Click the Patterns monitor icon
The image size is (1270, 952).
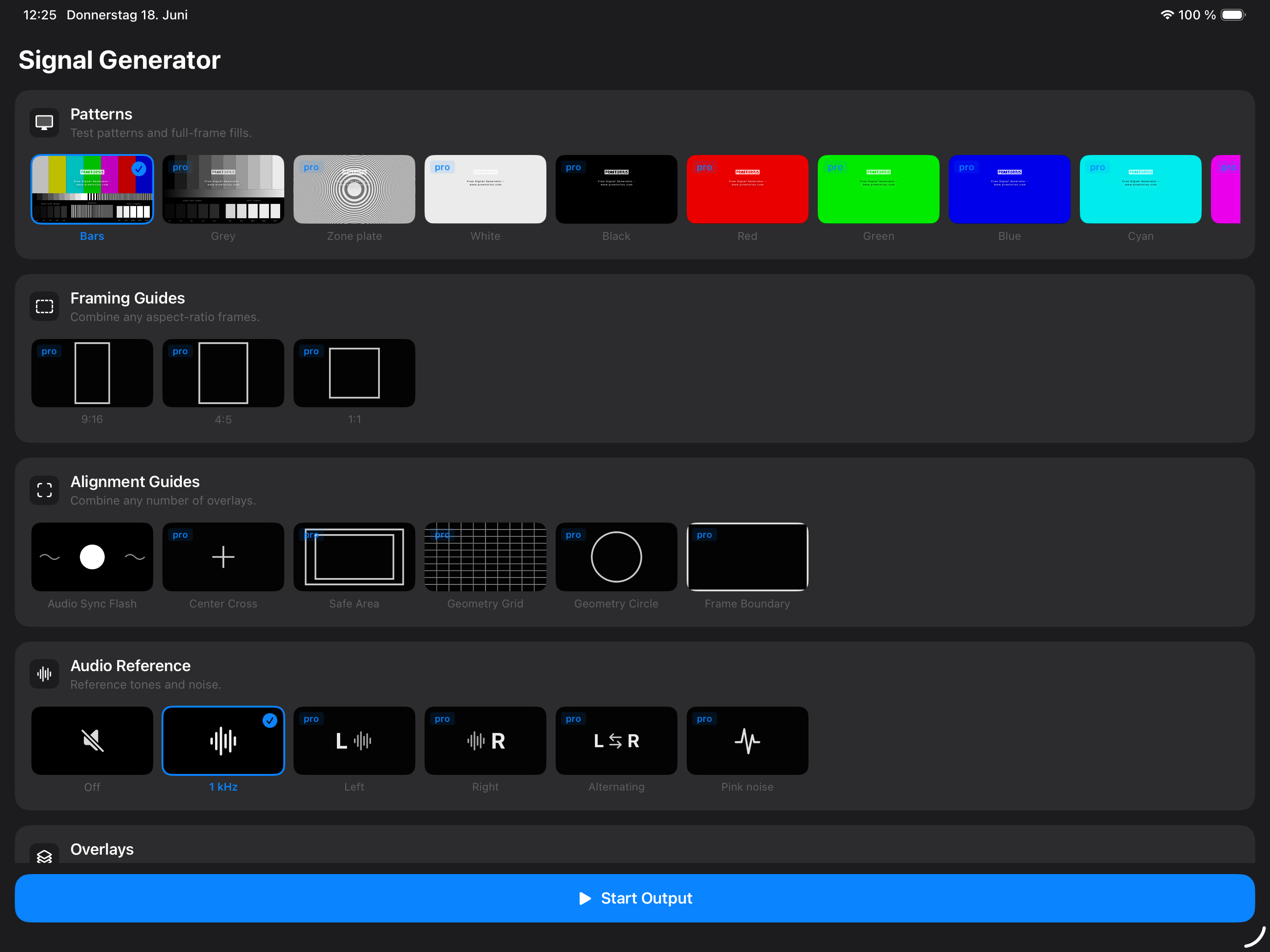click(x=44, y=122)
